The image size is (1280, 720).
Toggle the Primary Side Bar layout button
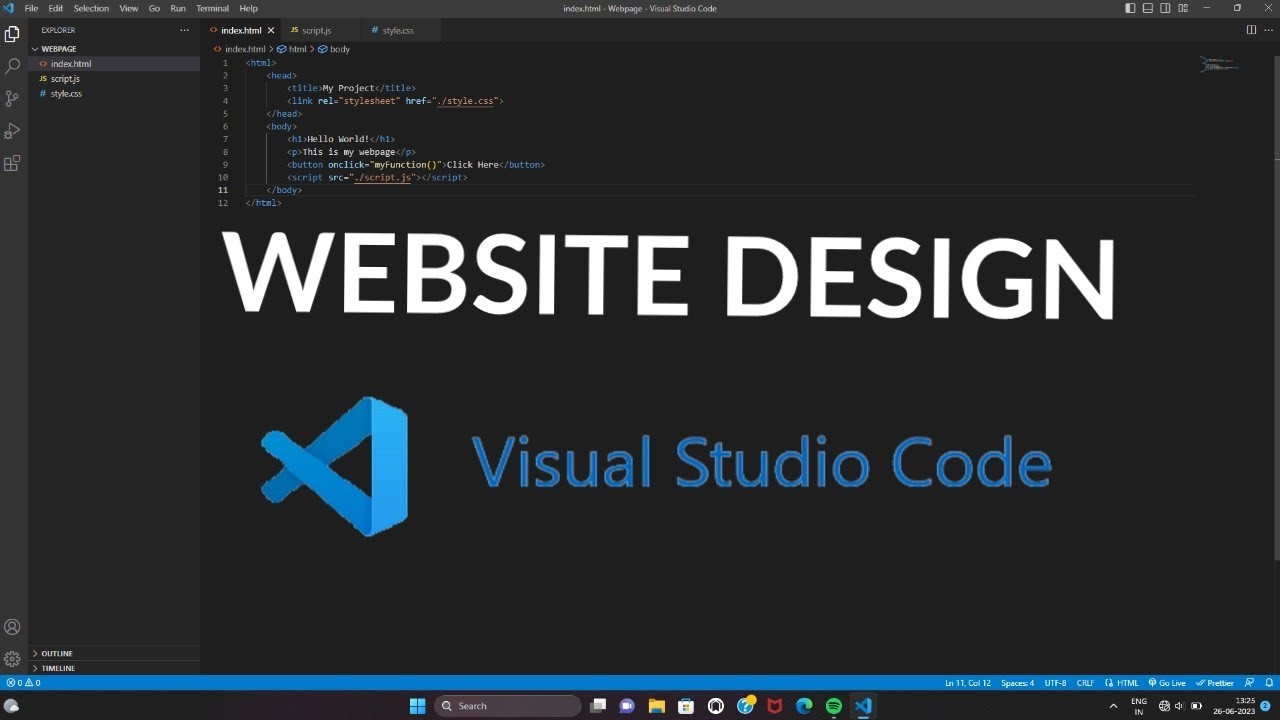(1130, 8)
